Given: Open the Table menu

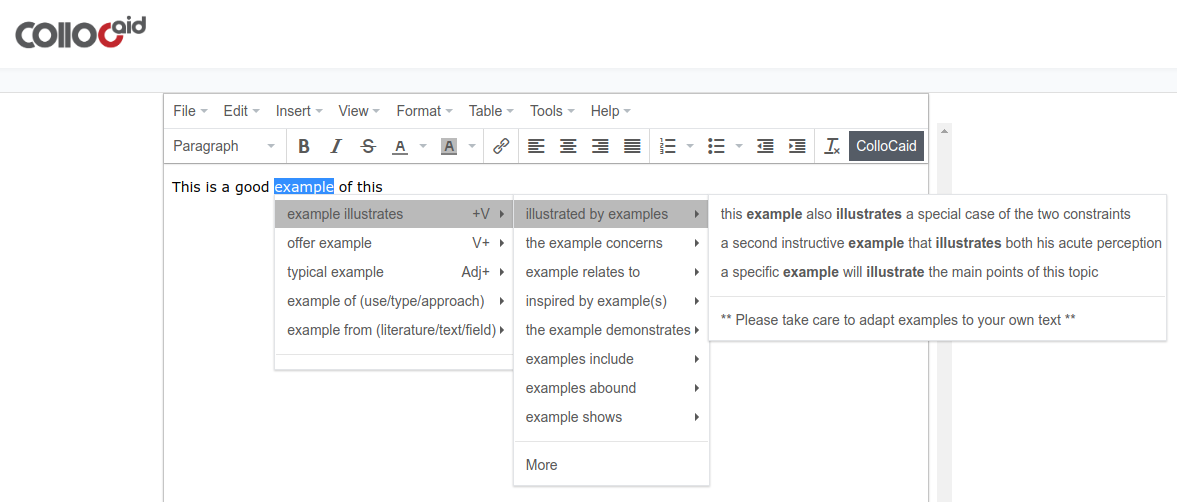Looking at the screenshot, I should pyautogui.click(x=491, y=111).
